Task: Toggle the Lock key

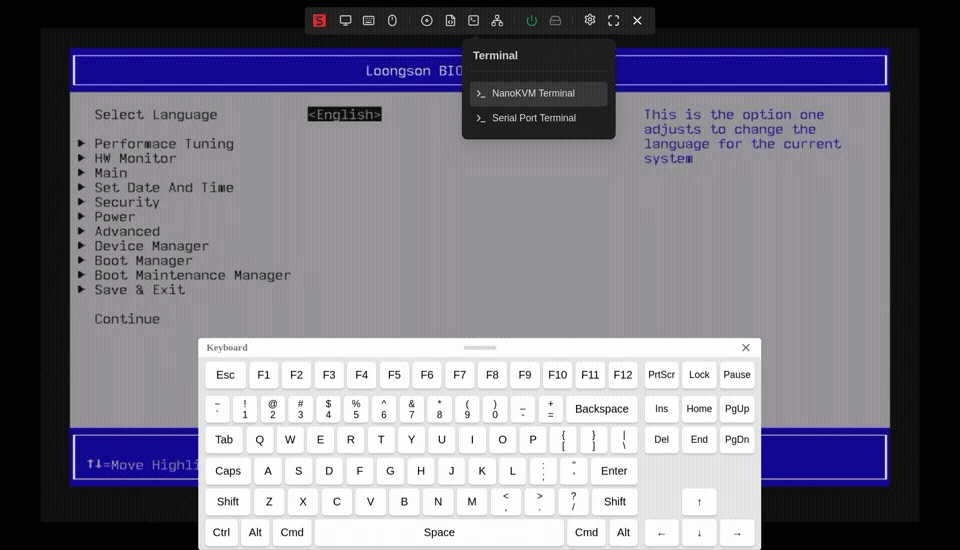Action: [x=699, y=375]
